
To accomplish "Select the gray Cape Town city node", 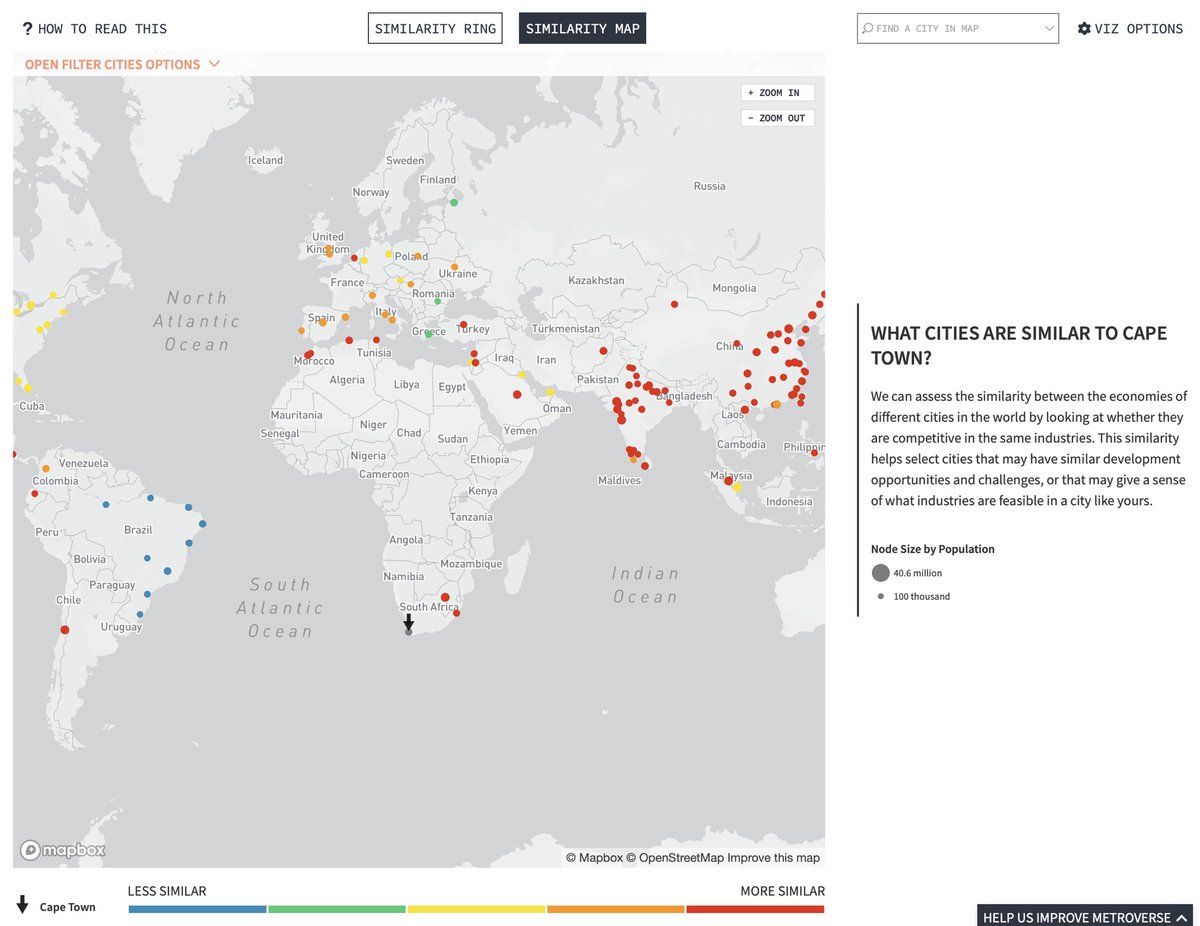I will pyautogui.click(x=408, y=632).
